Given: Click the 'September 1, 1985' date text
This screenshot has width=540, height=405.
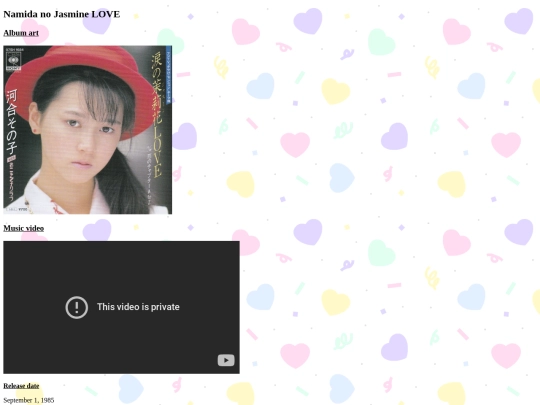Looking at the screenshot, I should (29, 400).
